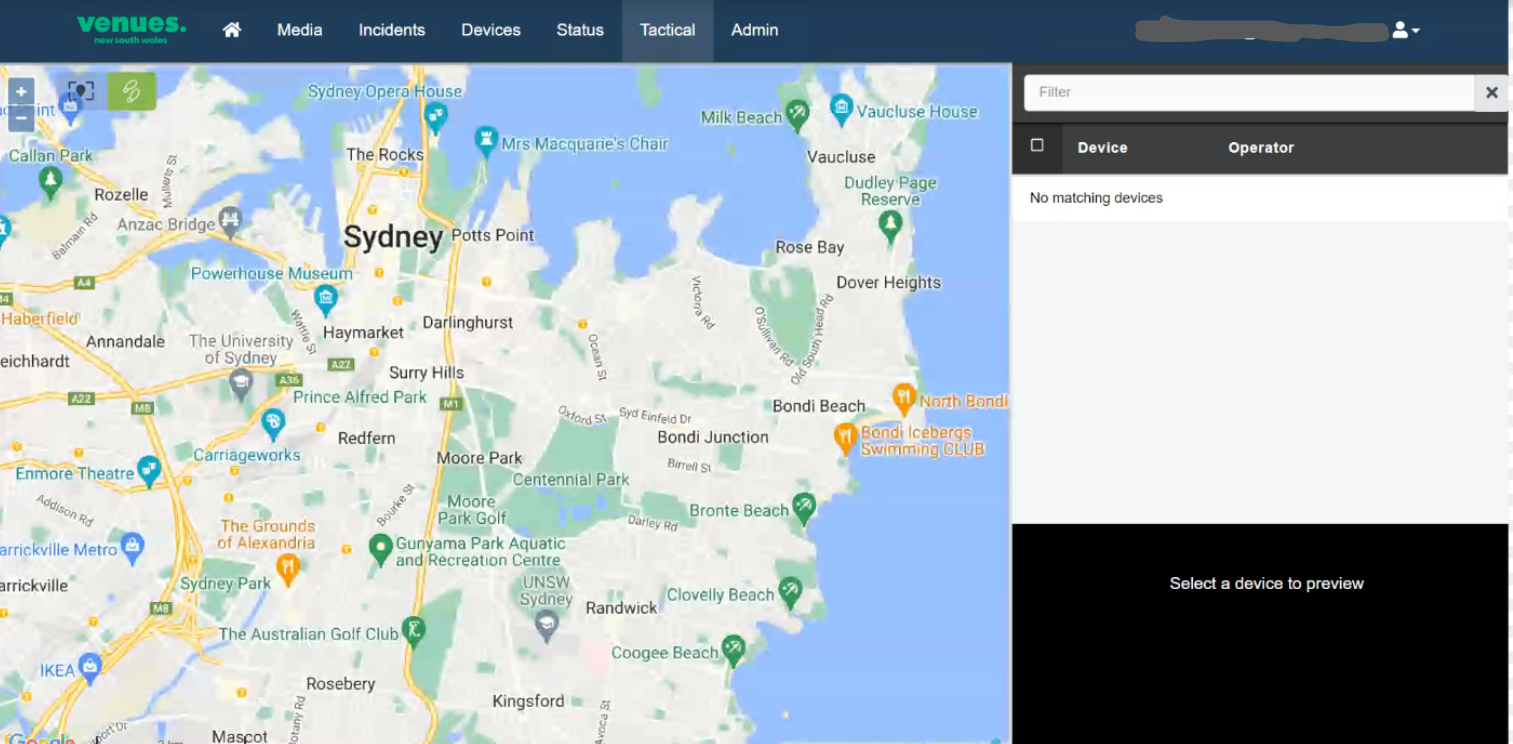Click the North Bondi restaurant marker
This screenshot has height=744, width=1513.
[904, 397]
